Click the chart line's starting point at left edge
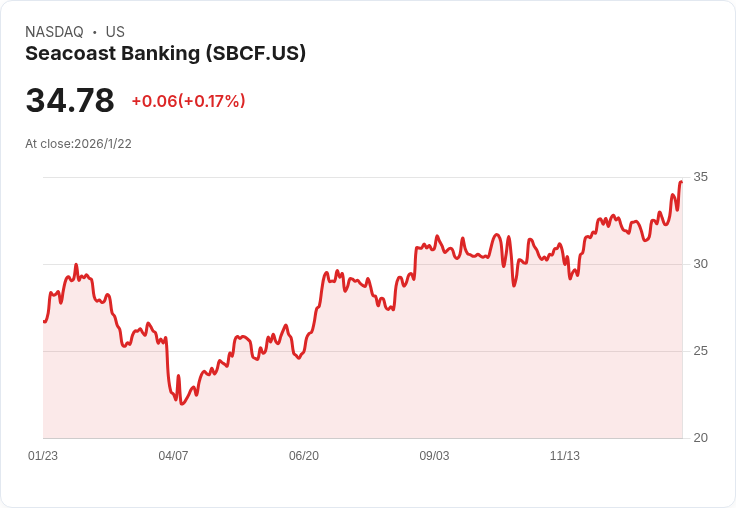Viewport: 736px width, 508px height. [44, 321]
